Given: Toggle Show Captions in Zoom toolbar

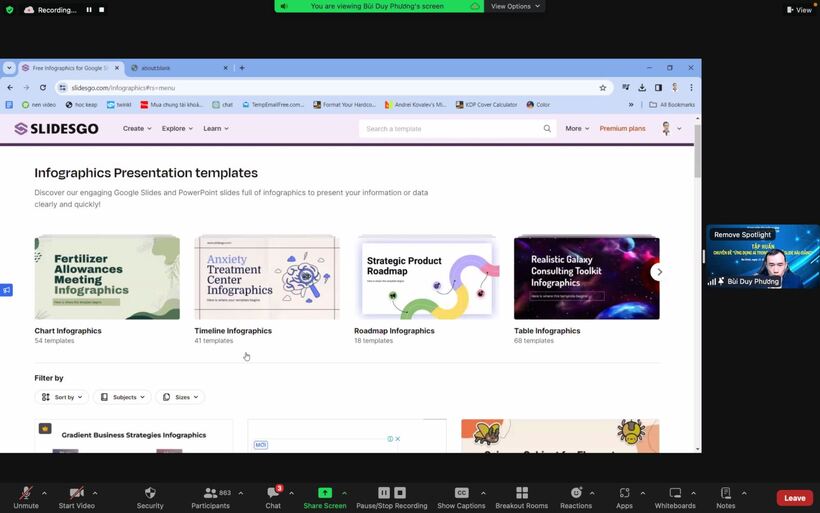Looking at the screenshot, I should pos(461,493).
